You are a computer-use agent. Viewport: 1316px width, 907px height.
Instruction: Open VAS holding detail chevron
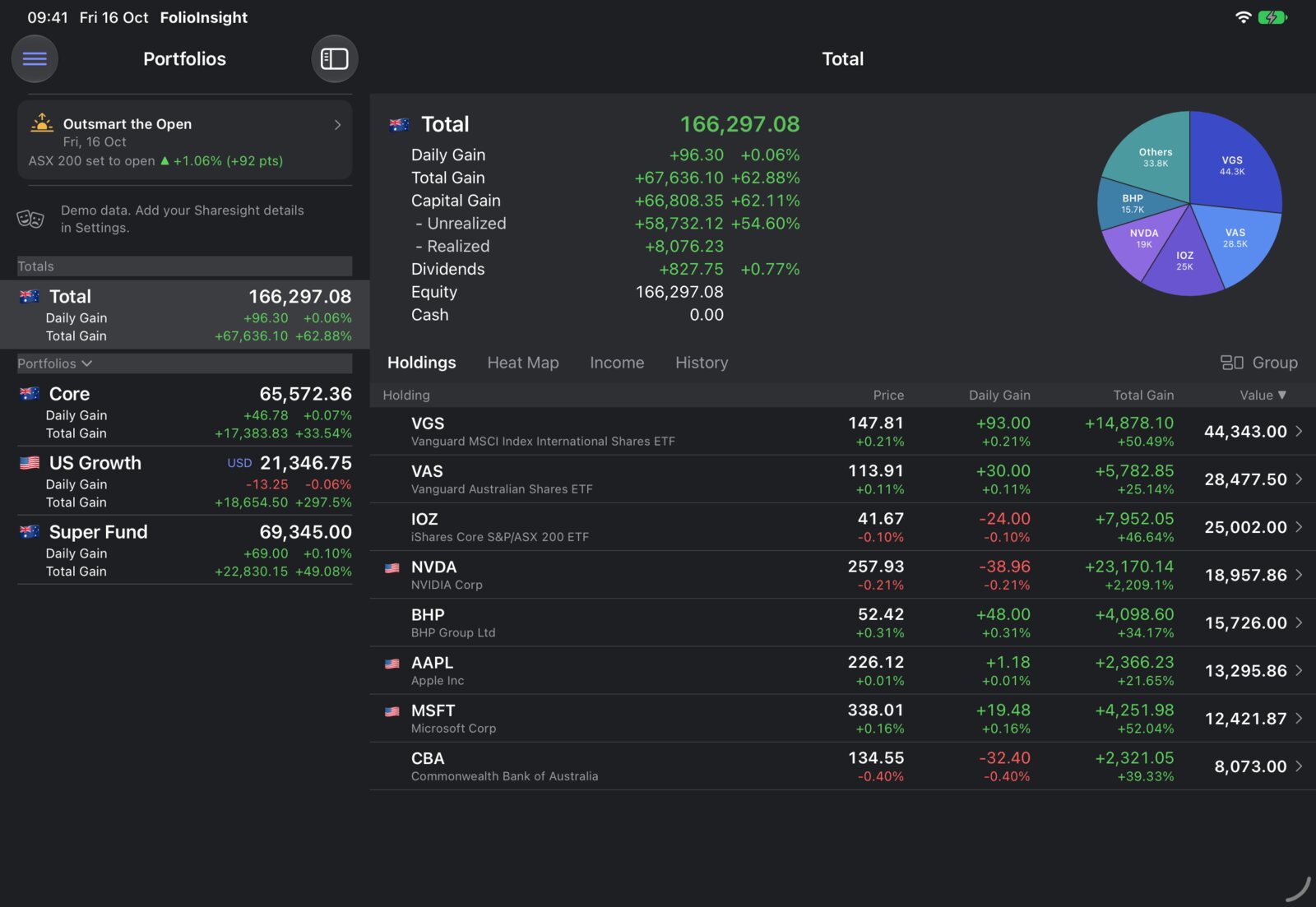[x=1299, y=479]
